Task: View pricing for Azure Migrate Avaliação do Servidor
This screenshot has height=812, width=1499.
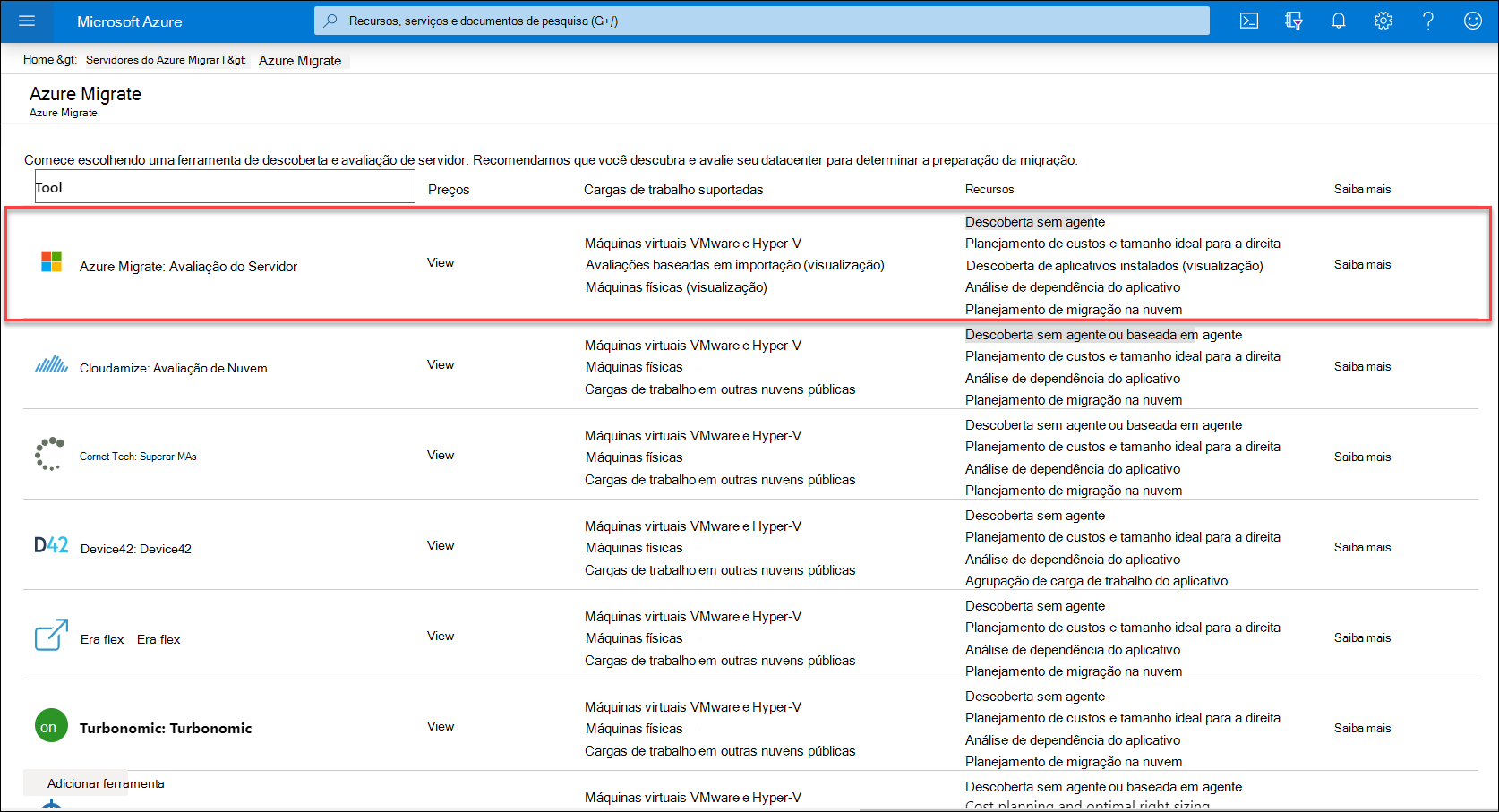Action: 441,262
